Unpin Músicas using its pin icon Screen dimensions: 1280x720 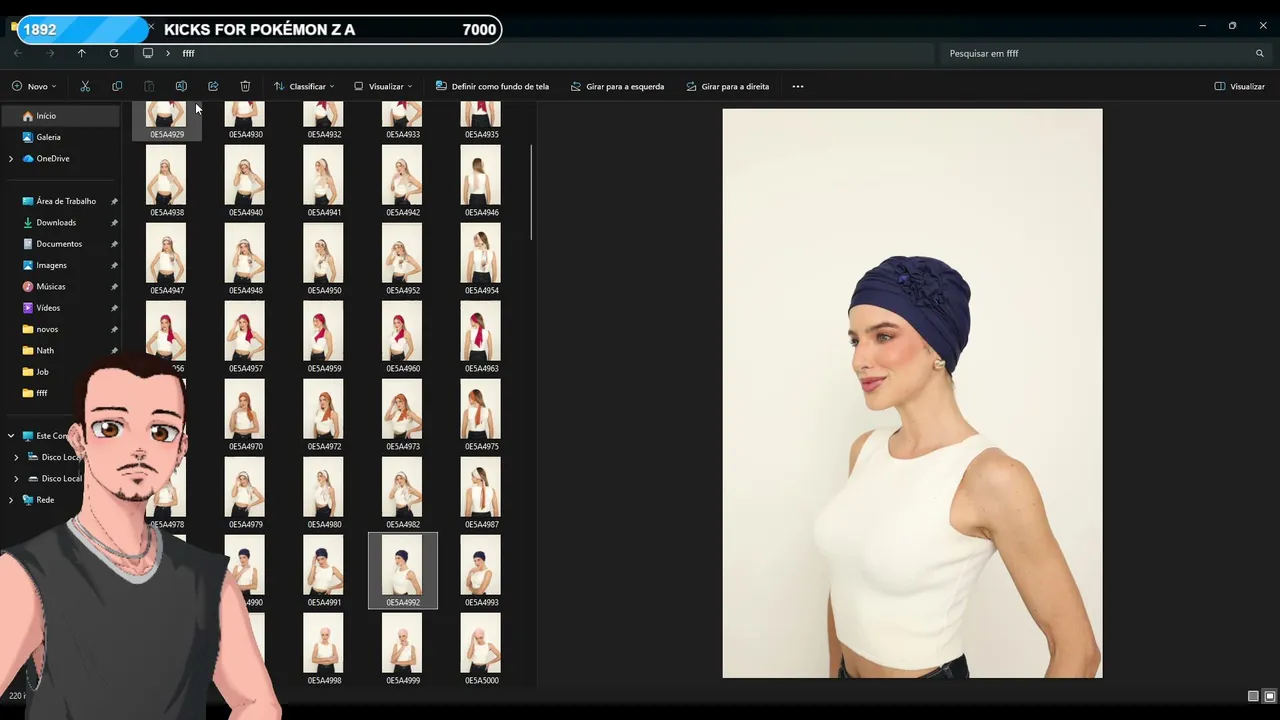tap(114, 286)
